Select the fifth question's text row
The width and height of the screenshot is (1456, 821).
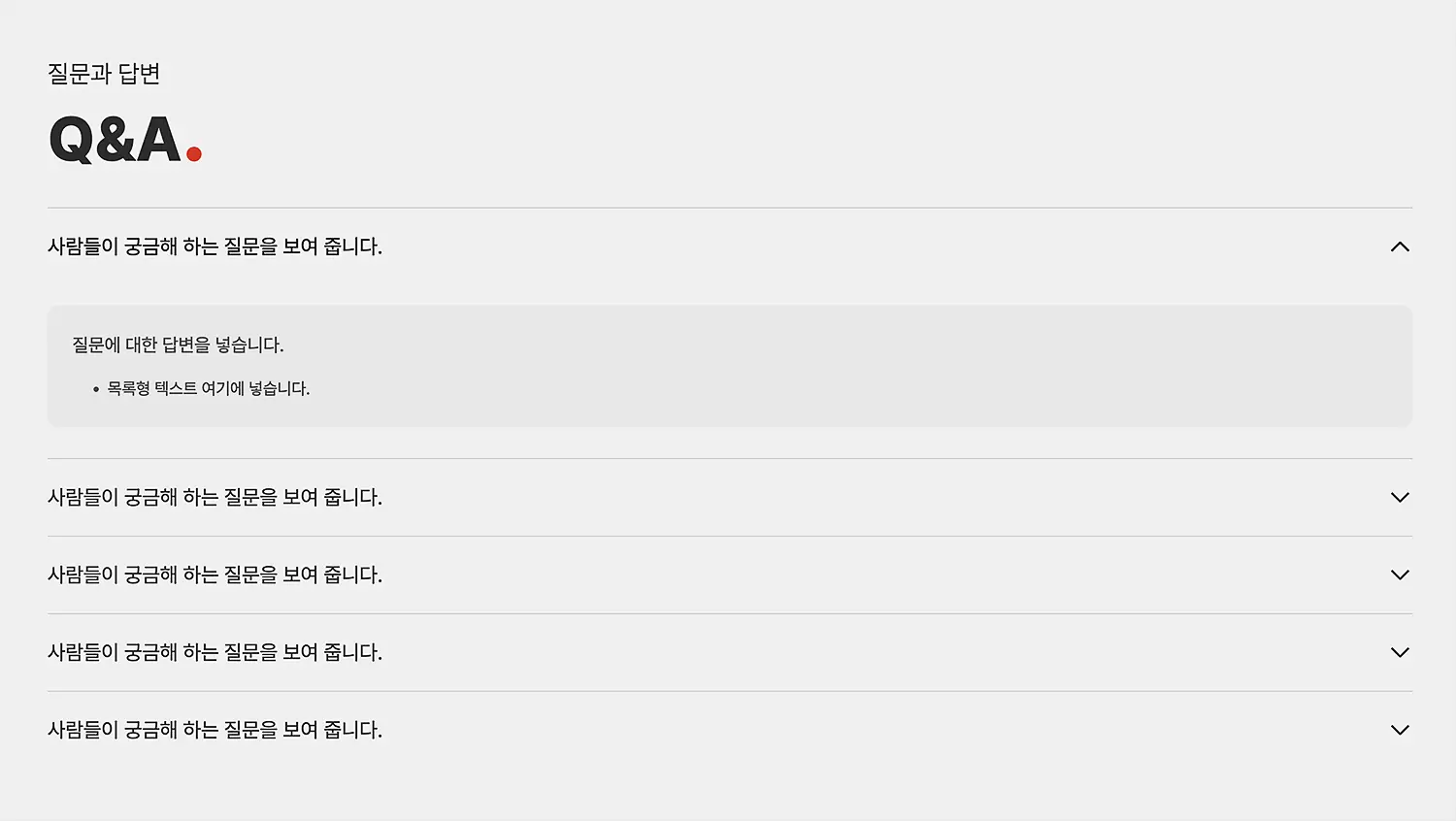point(215,730)
